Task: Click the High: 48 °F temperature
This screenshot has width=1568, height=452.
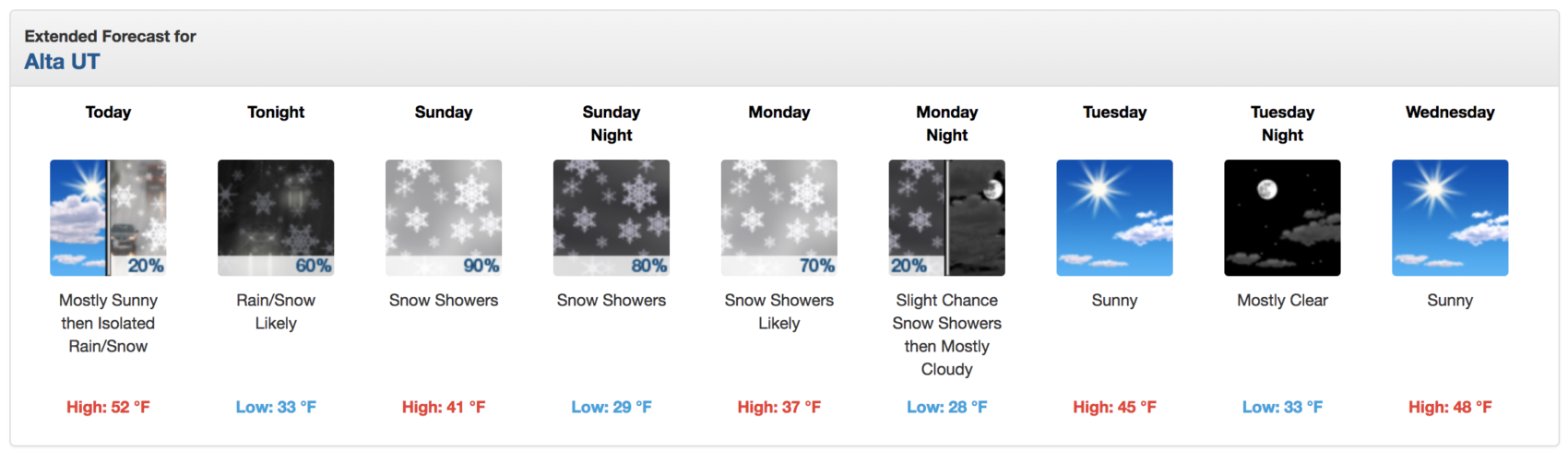Action: [1450, 407]
